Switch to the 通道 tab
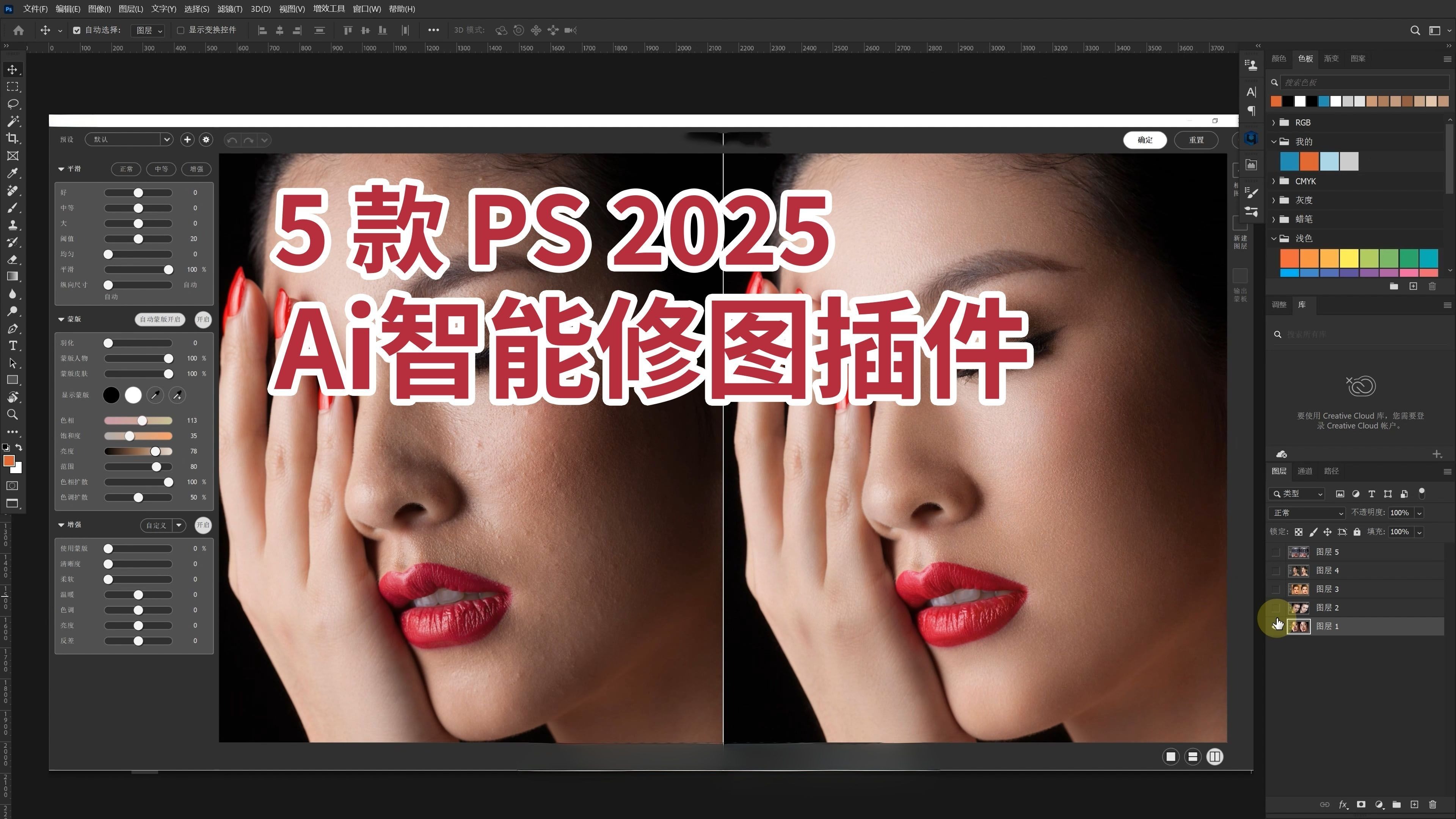This screenshot has width=1456, height=819. pyautogui.click(x=1305, y=471)
